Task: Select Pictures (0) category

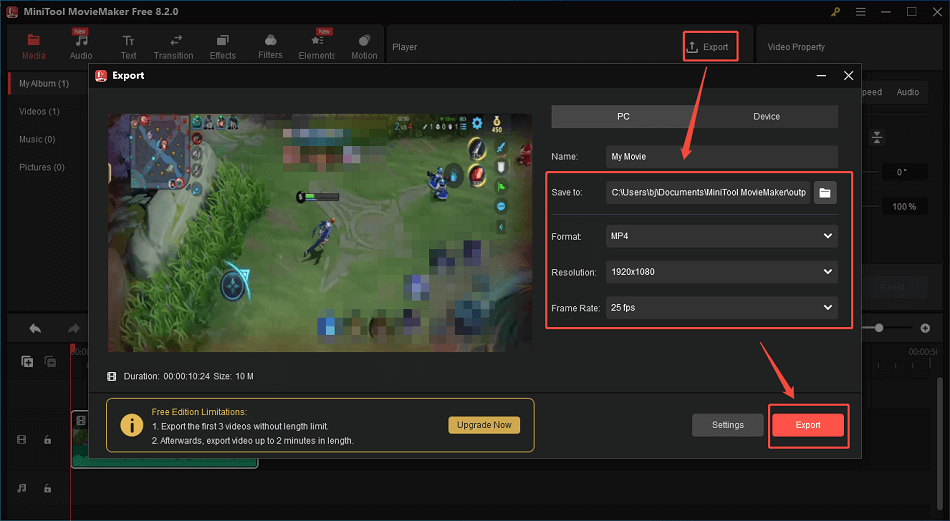Action: pyautogui.click(x=42, y=167)
